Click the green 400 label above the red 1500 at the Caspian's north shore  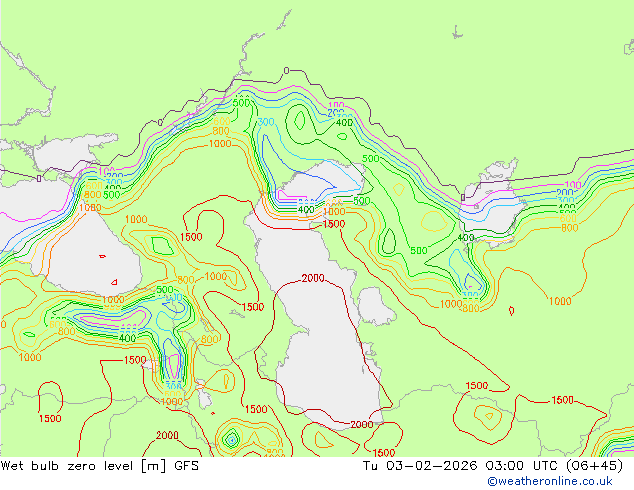pyautogui.click(x=306, y=210)
